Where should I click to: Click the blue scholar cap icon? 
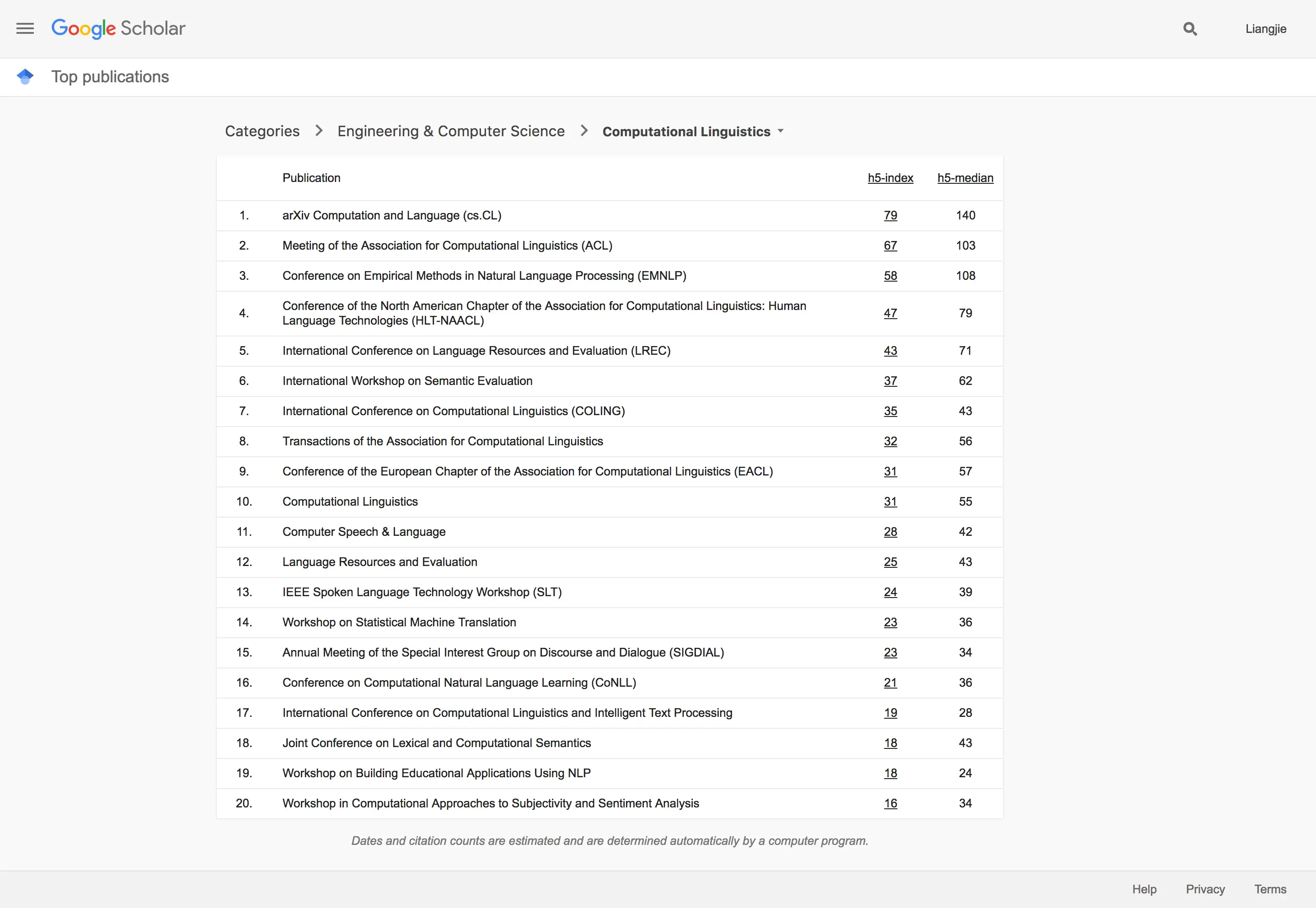[25, 76]
